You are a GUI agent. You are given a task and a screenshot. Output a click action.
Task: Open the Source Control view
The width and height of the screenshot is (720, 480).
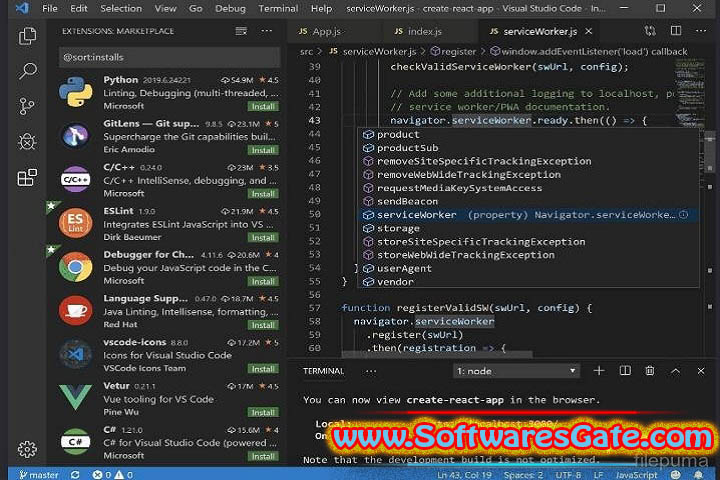(27, 106)
